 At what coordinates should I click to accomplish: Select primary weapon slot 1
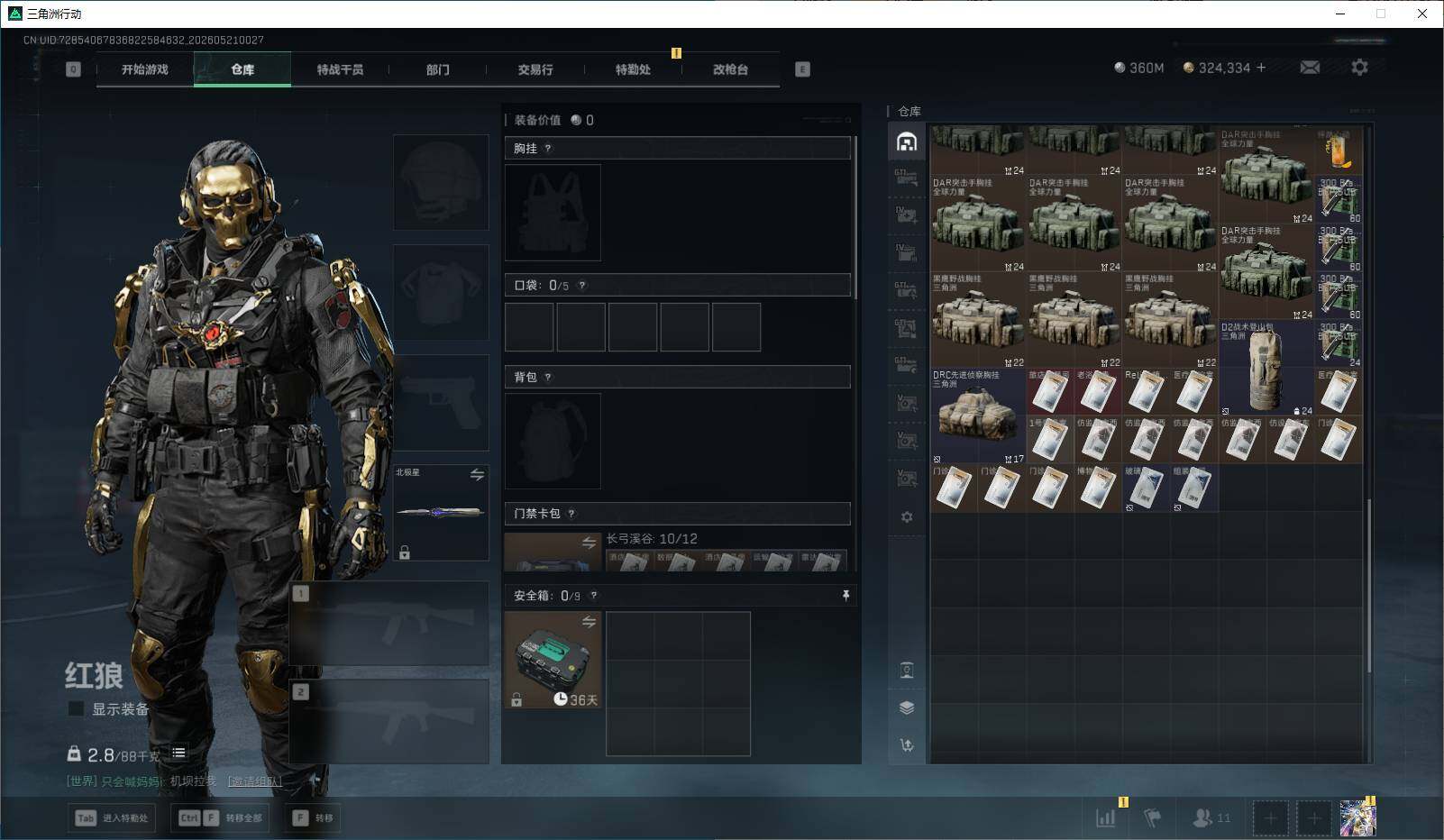point(389,624)
